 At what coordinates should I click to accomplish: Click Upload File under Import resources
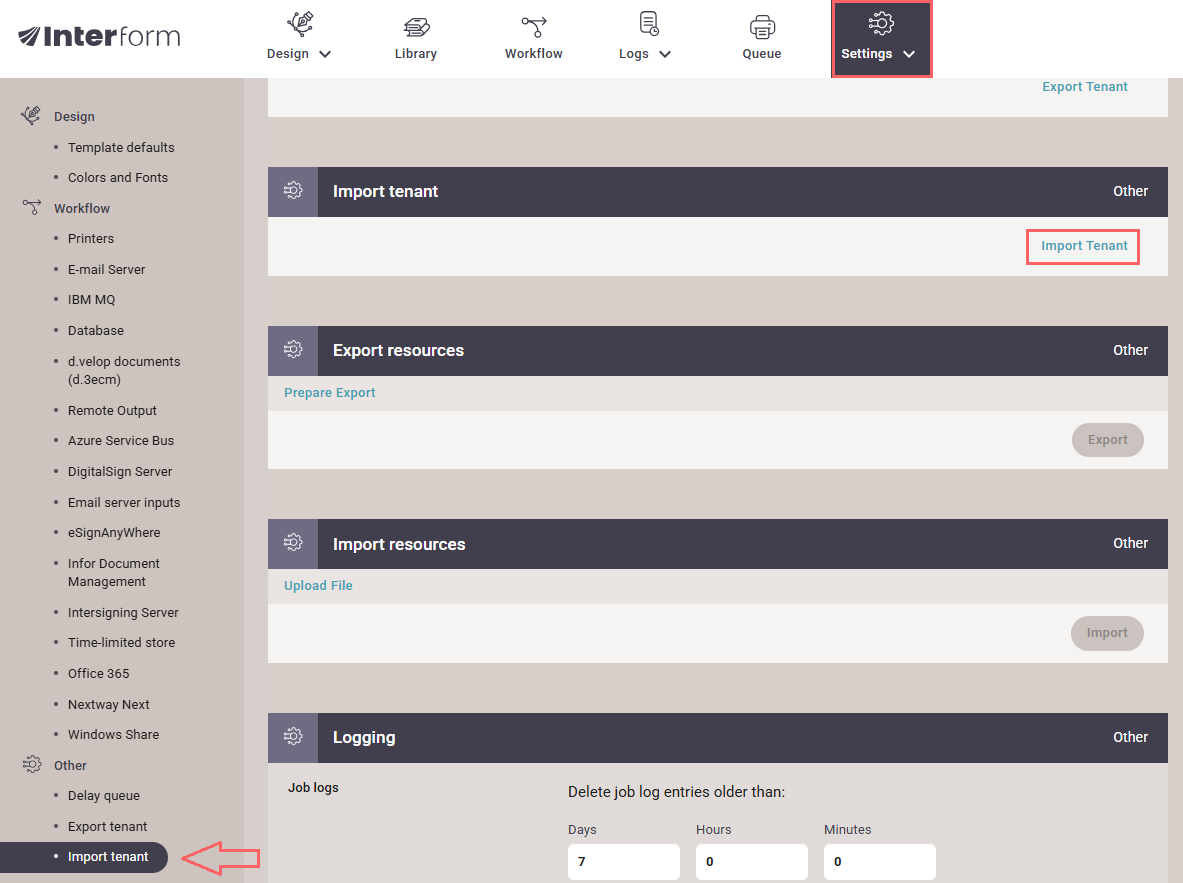point(318,586)
